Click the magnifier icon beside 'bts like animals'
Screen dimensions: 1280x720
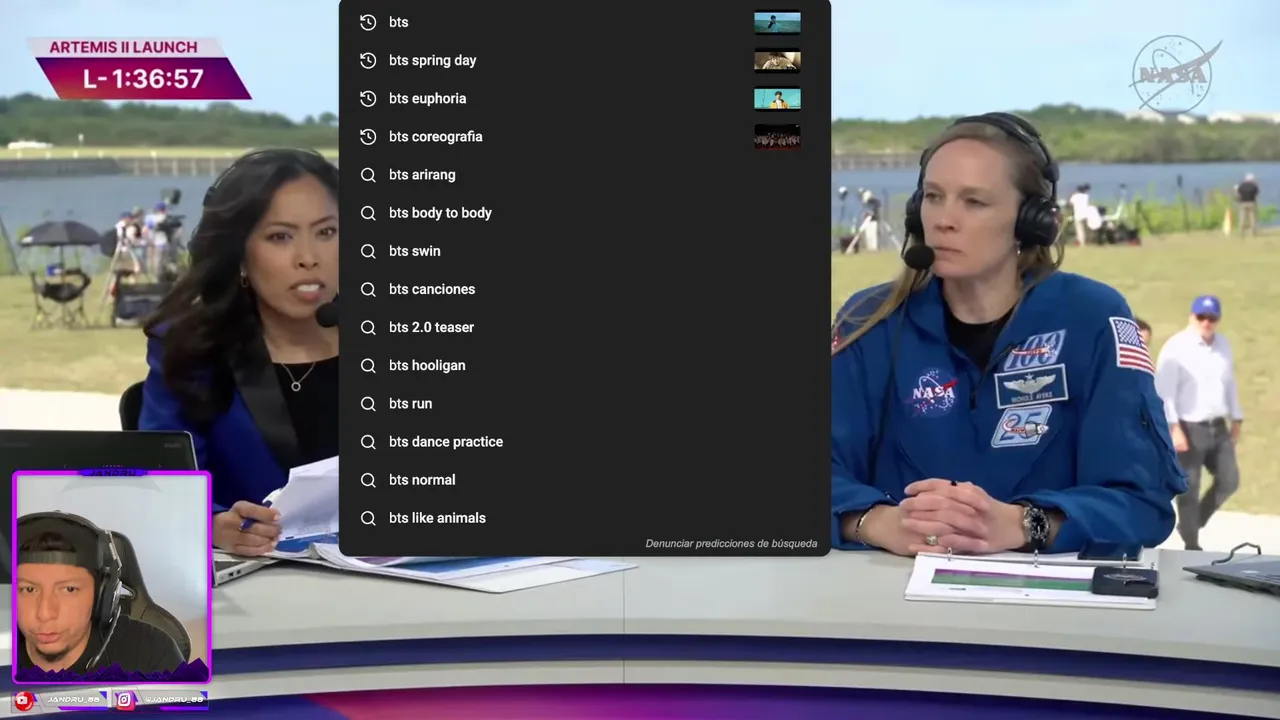pos(368,518)
